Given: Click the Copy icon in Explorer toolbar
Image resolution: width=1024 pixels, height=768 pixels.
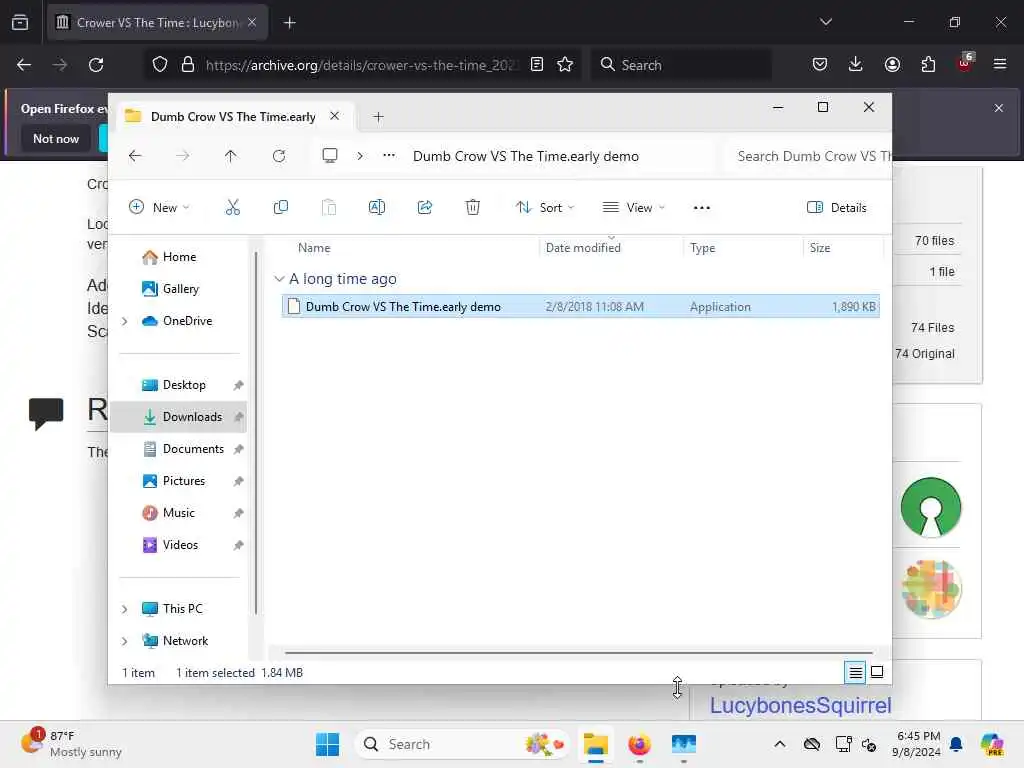Looking at the screenshot, I should (x=281, y=208).
